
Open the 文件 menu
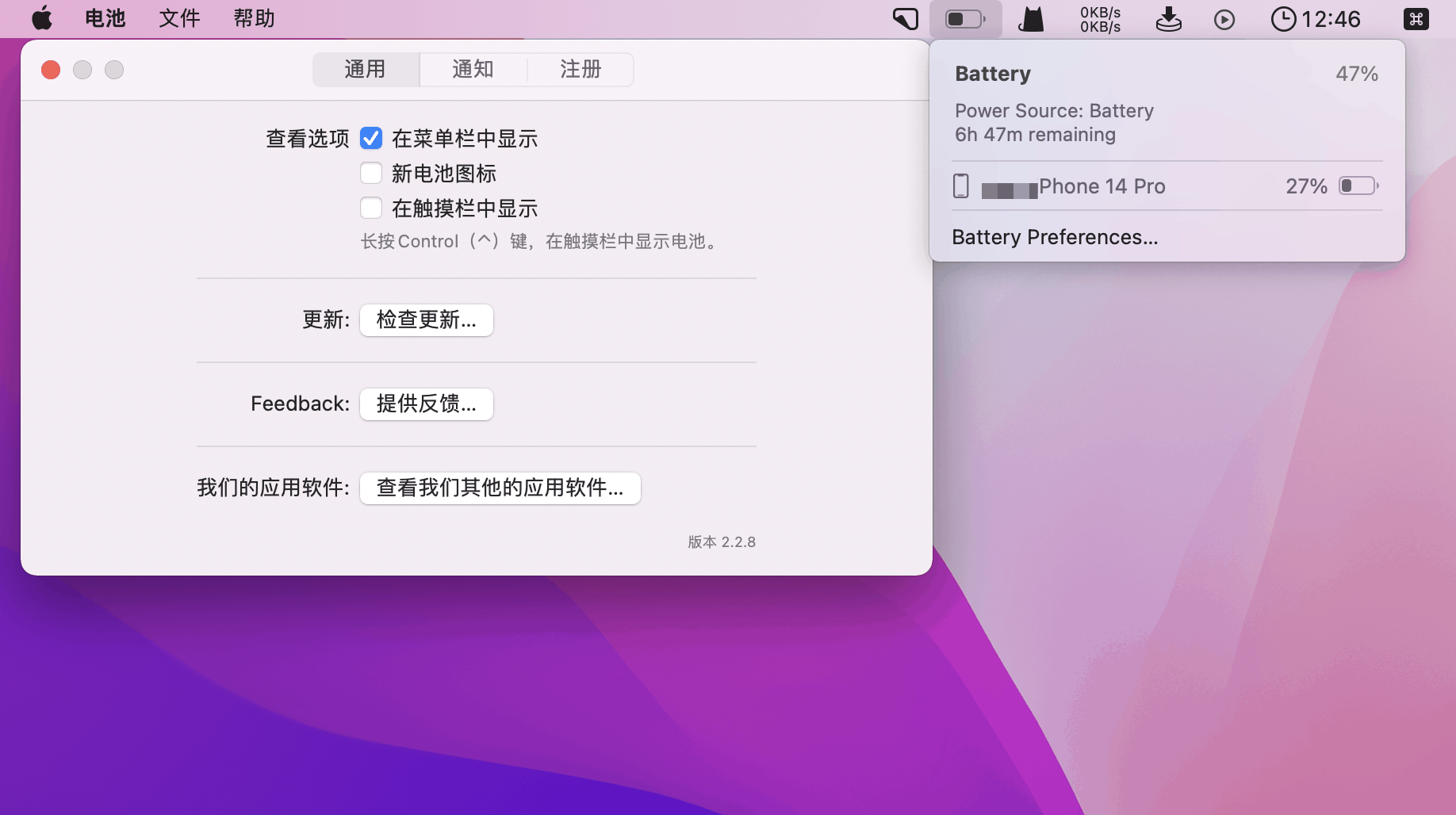pyautogui.click(x=179, y=18)
